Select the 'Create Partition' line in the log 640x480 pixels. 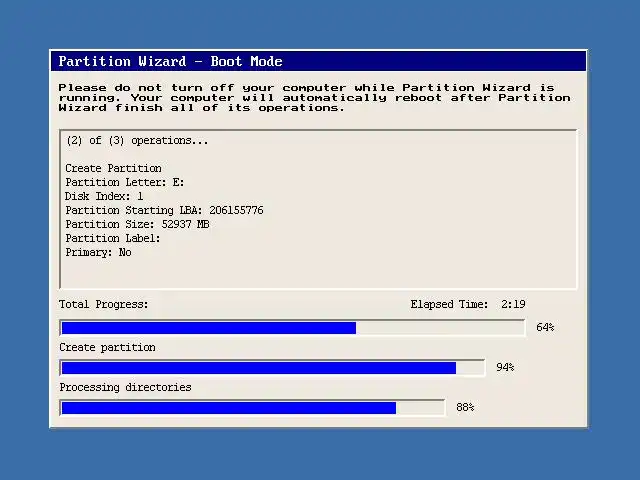coord(113,168)
